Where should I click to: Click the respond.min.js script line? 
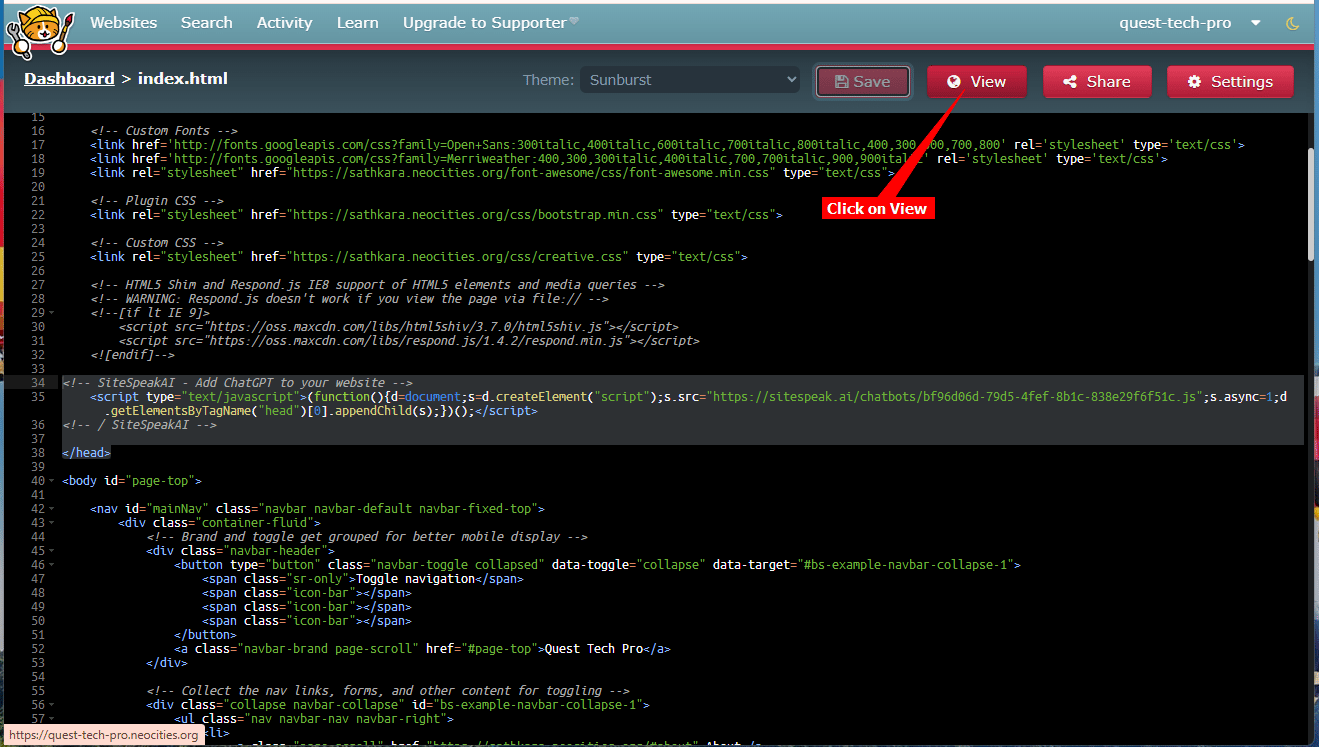click(409, 341)
